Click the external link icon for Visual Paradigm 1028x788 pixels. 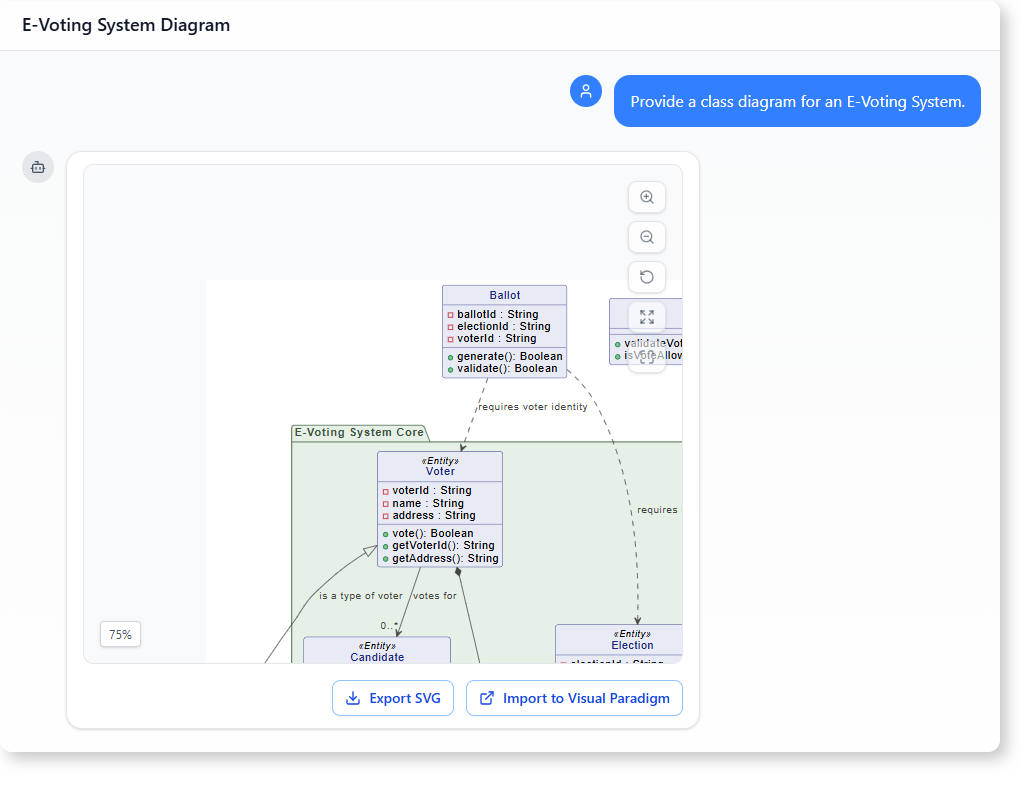point(487,698)
